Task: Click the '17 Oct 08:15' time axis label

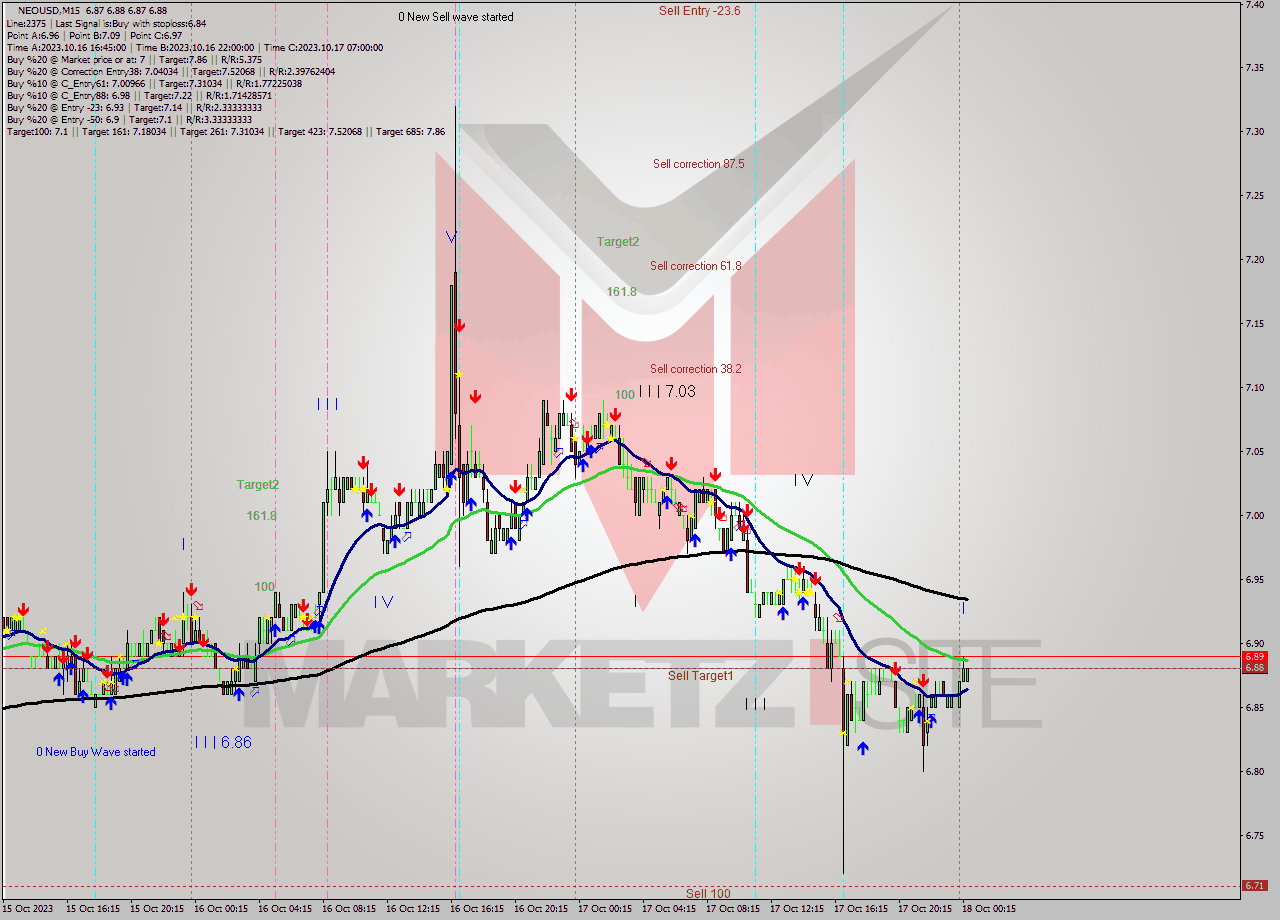Action: tap(732, 909)
